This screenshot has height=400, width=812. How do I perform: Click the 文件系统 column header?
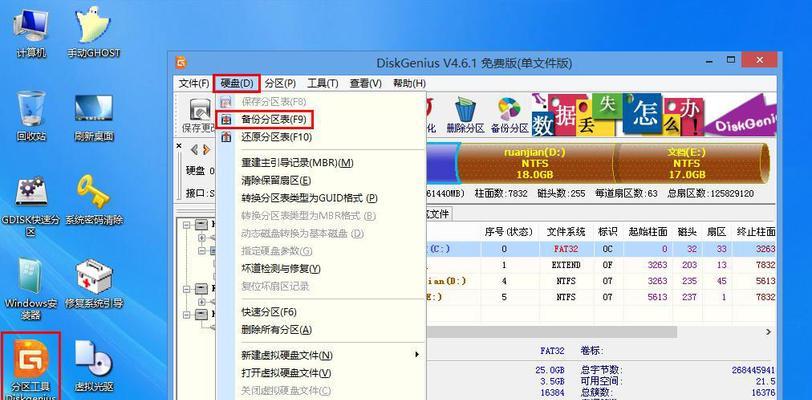(566, 231)
